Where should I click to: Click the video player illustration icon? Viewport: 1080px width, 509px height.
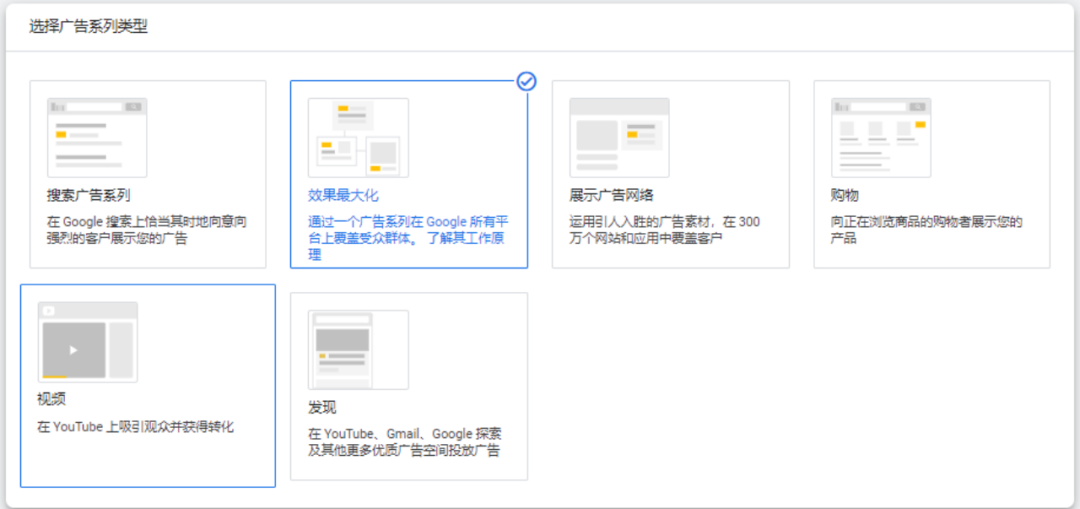pos(87,342)
